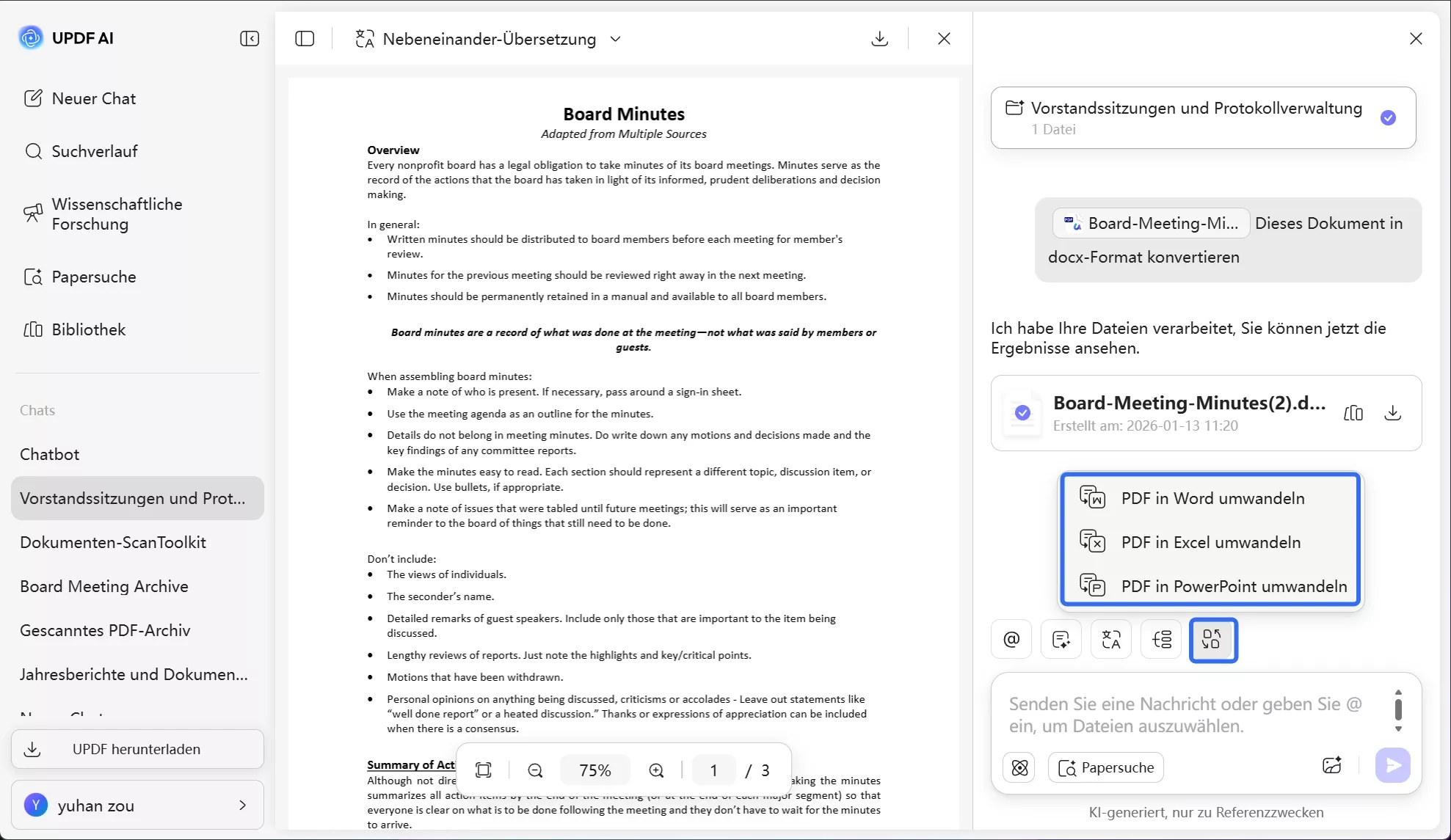Open the Papersuche feature from the sidebar
Image resolution: width=1451 pixels, height=840 pixels.
pos(93,277)
